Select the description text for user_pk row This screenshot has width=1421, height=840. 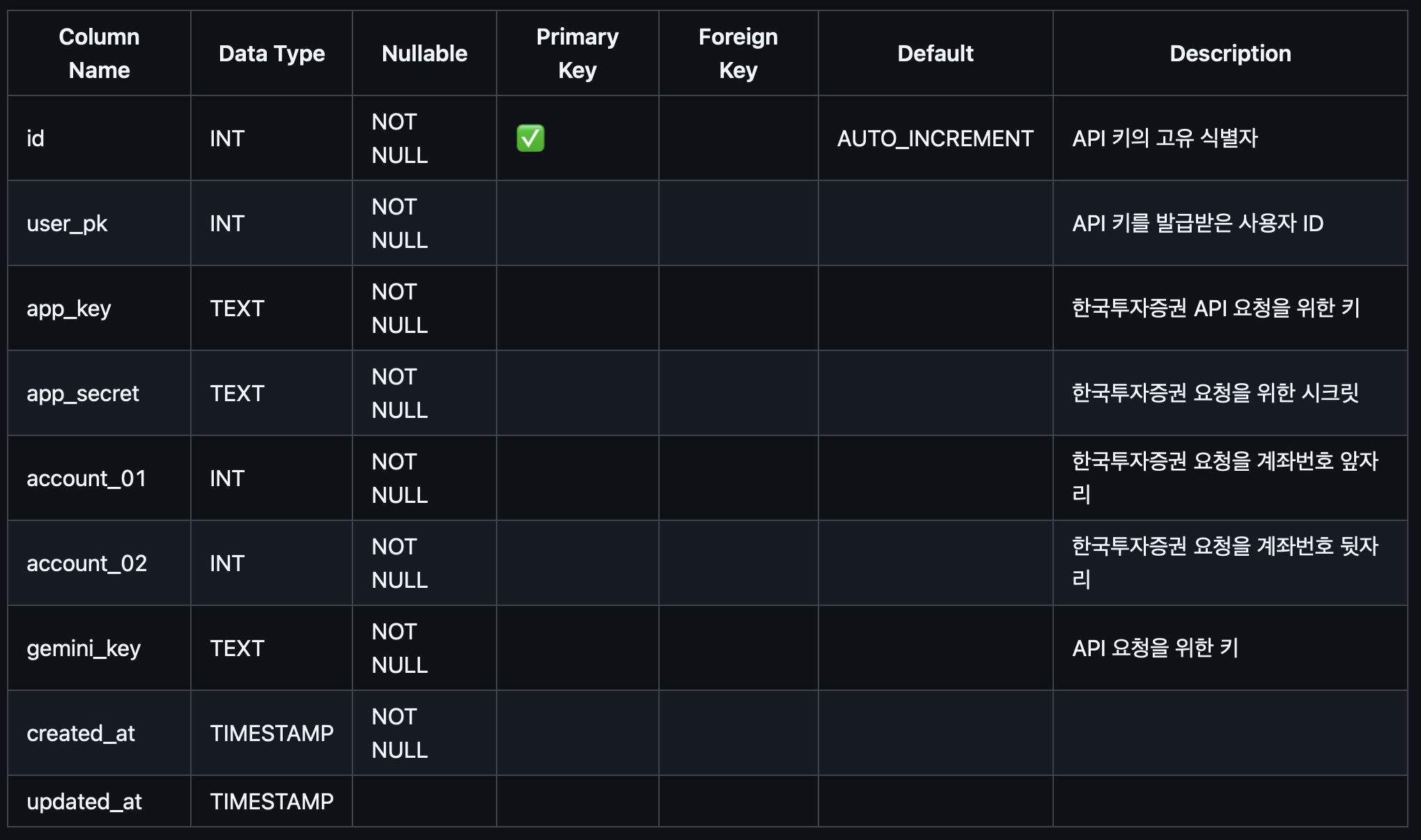pos(1197,223)
